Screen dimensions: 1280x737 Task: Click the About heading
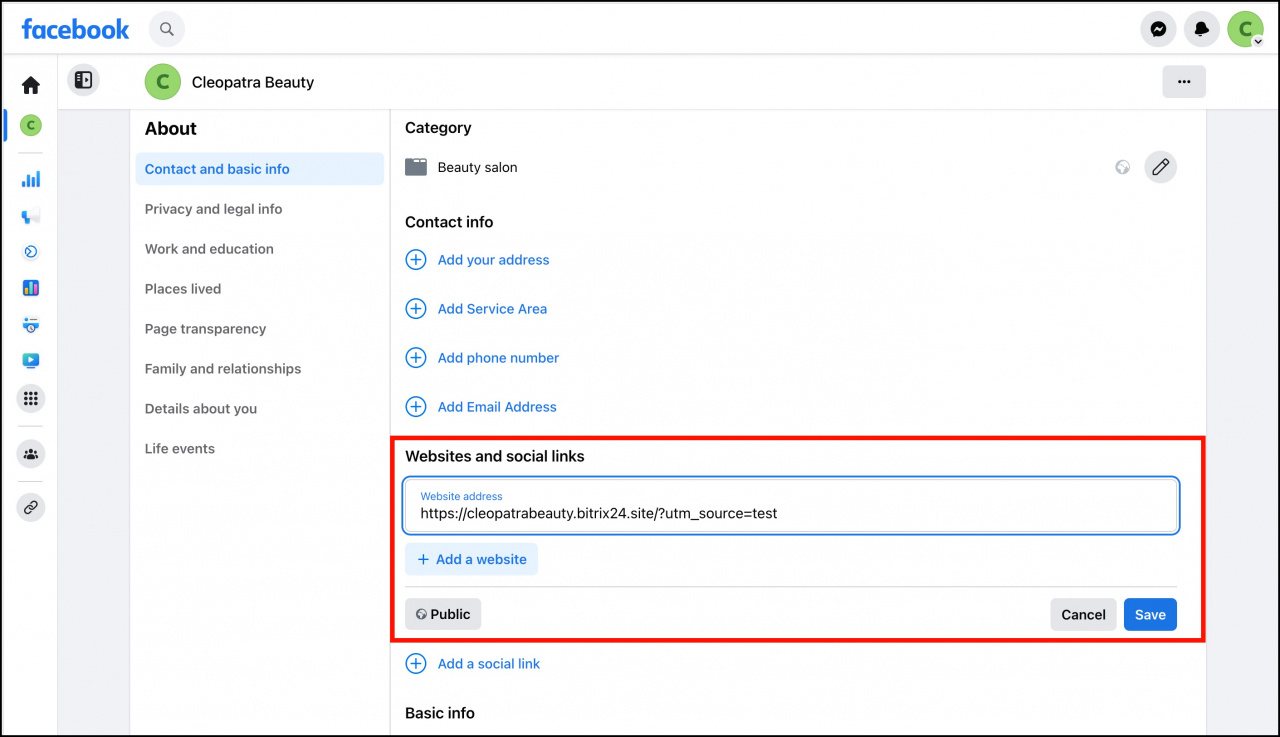(x=171, y=128)
